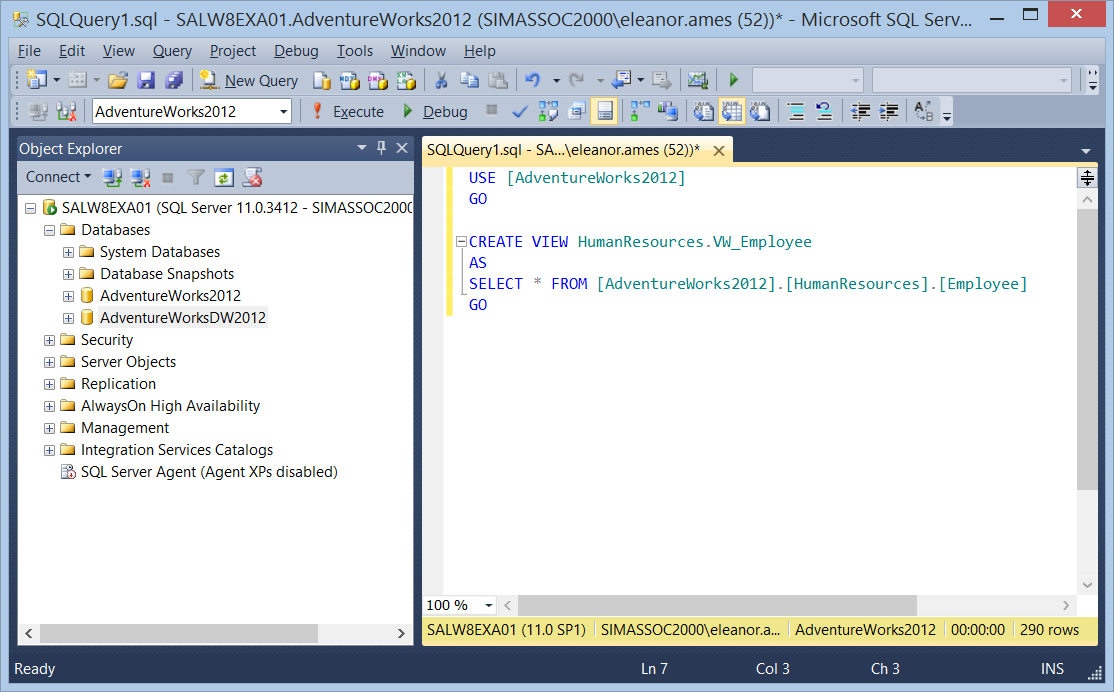
Task: Open the Project menu
Action: point(232,51)
